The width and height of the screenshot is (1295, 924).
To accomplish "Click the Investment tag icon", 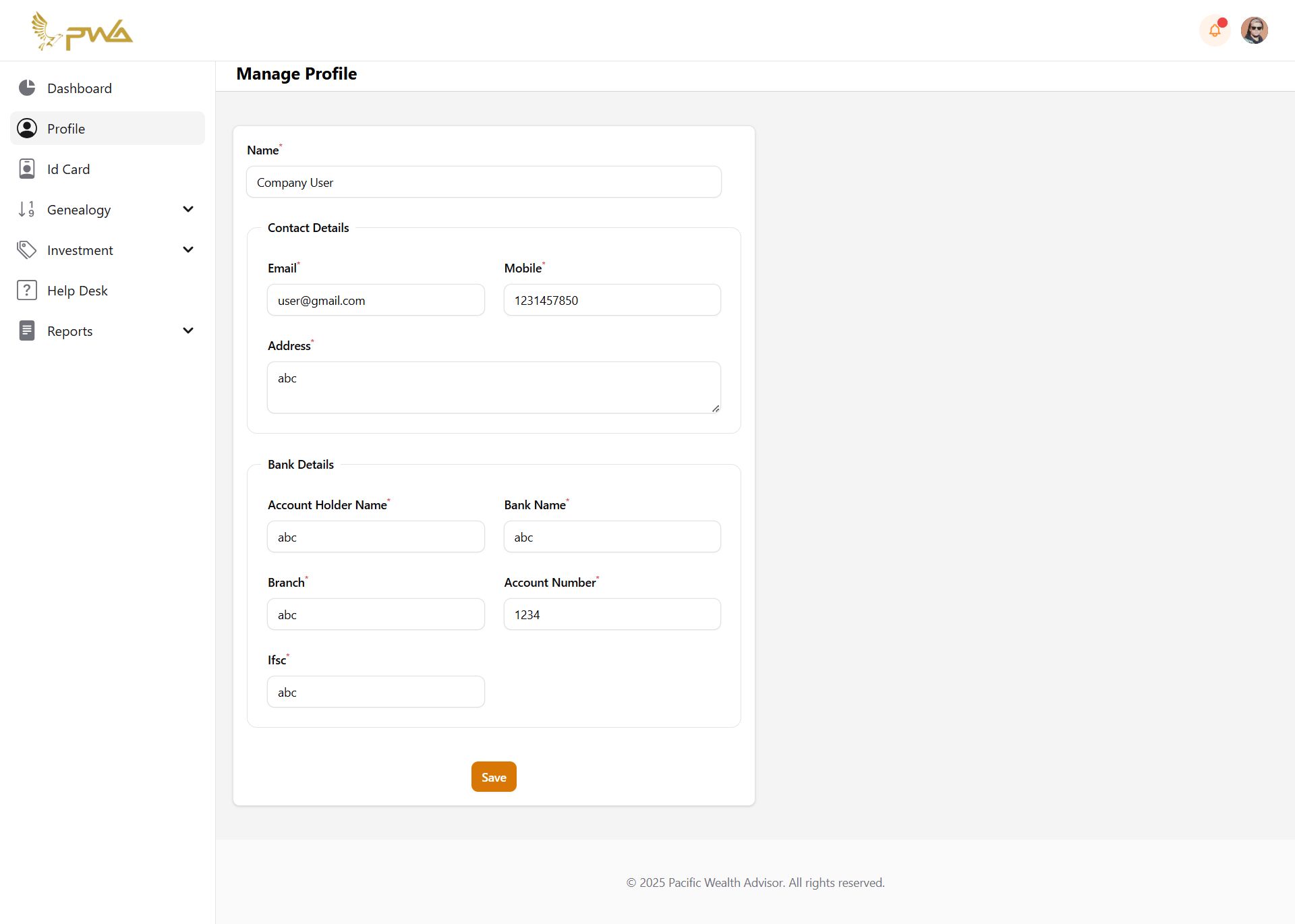I will pos(27,250).
